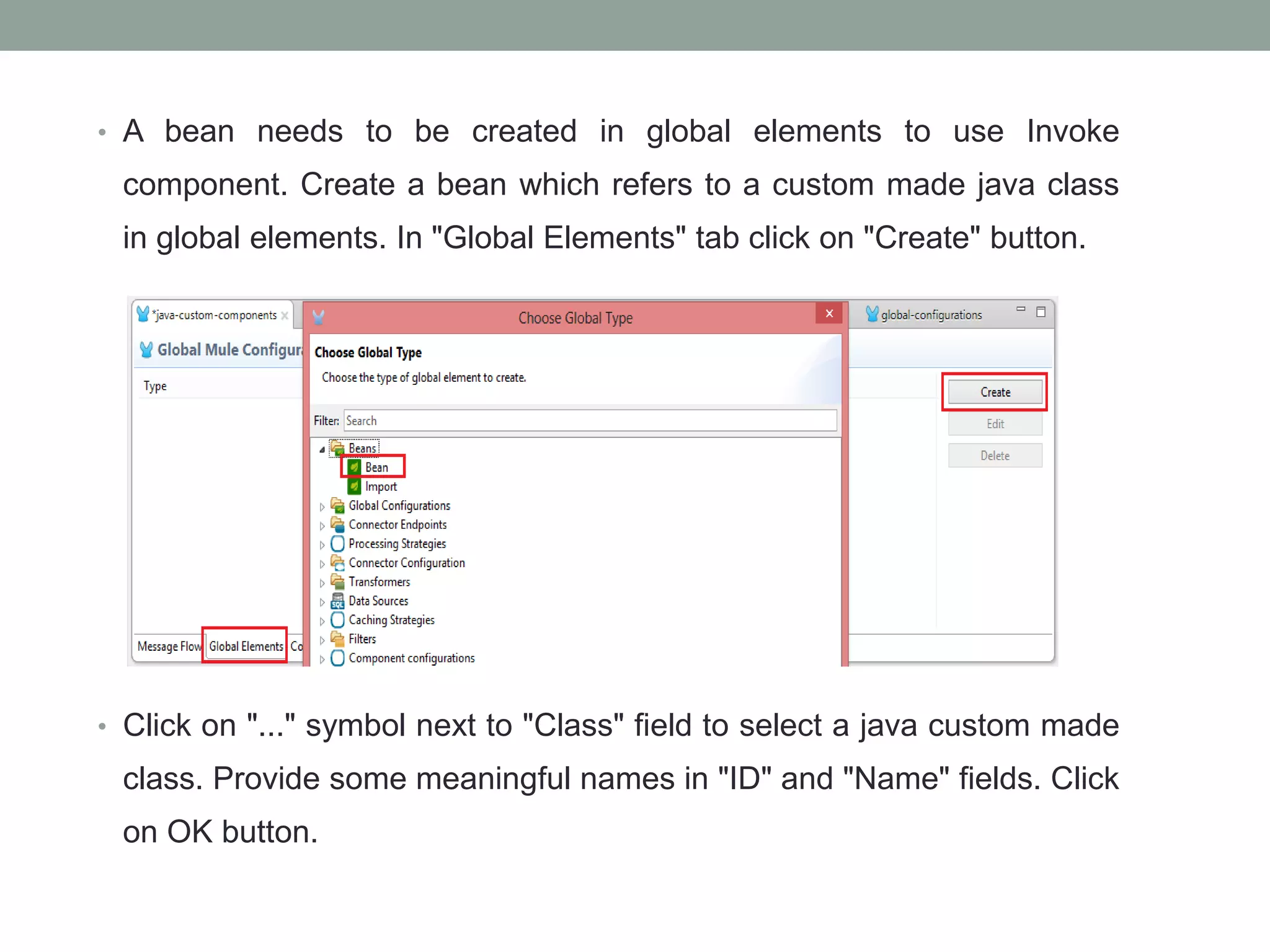Click the Delete button
Viewport: 1270px width, 952px height.
[x=995, y=456]
